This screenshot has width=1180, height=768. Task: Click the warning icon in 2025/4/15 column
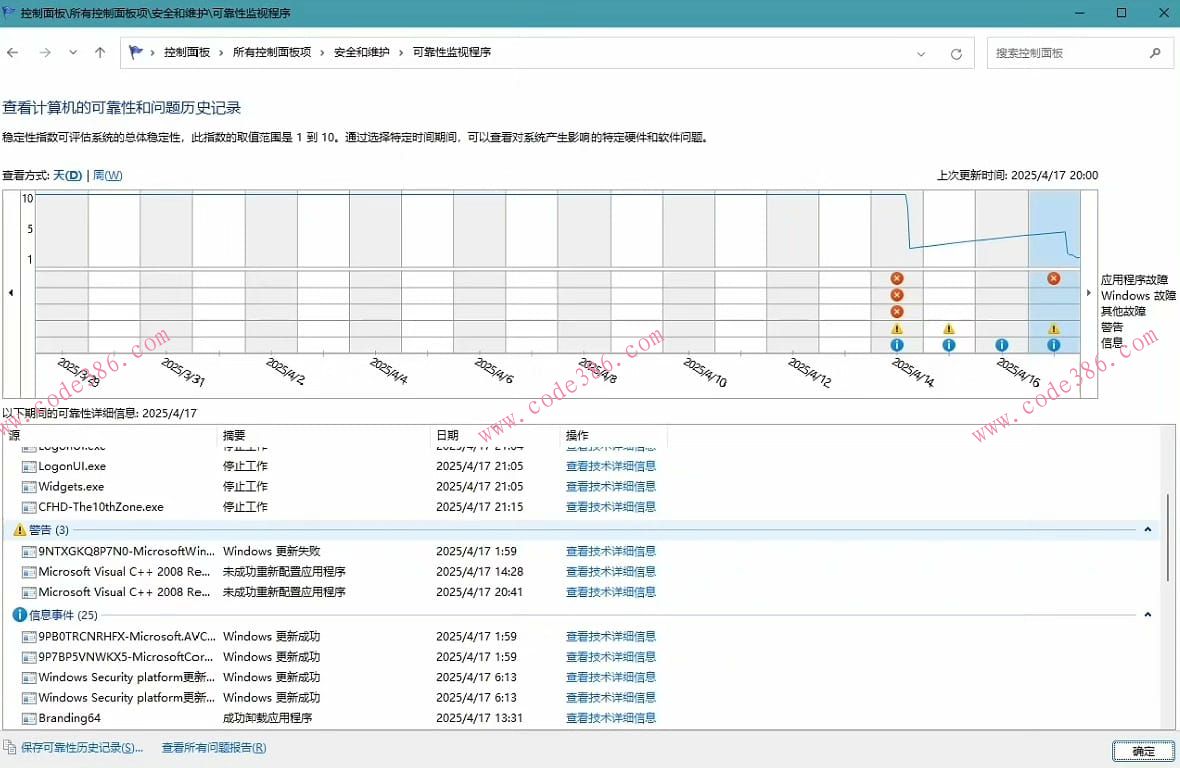pos(949,329)
